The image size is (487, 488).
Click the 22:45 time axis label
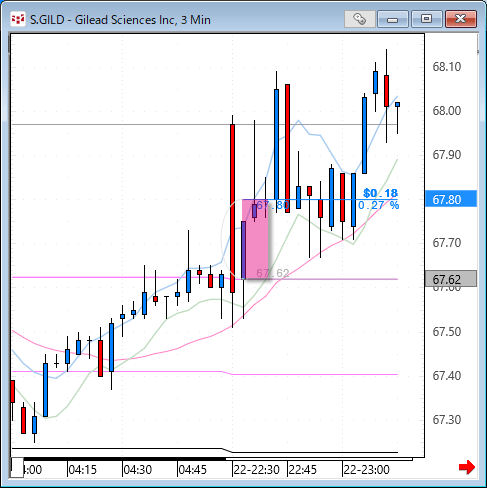(x=303, y=470)
